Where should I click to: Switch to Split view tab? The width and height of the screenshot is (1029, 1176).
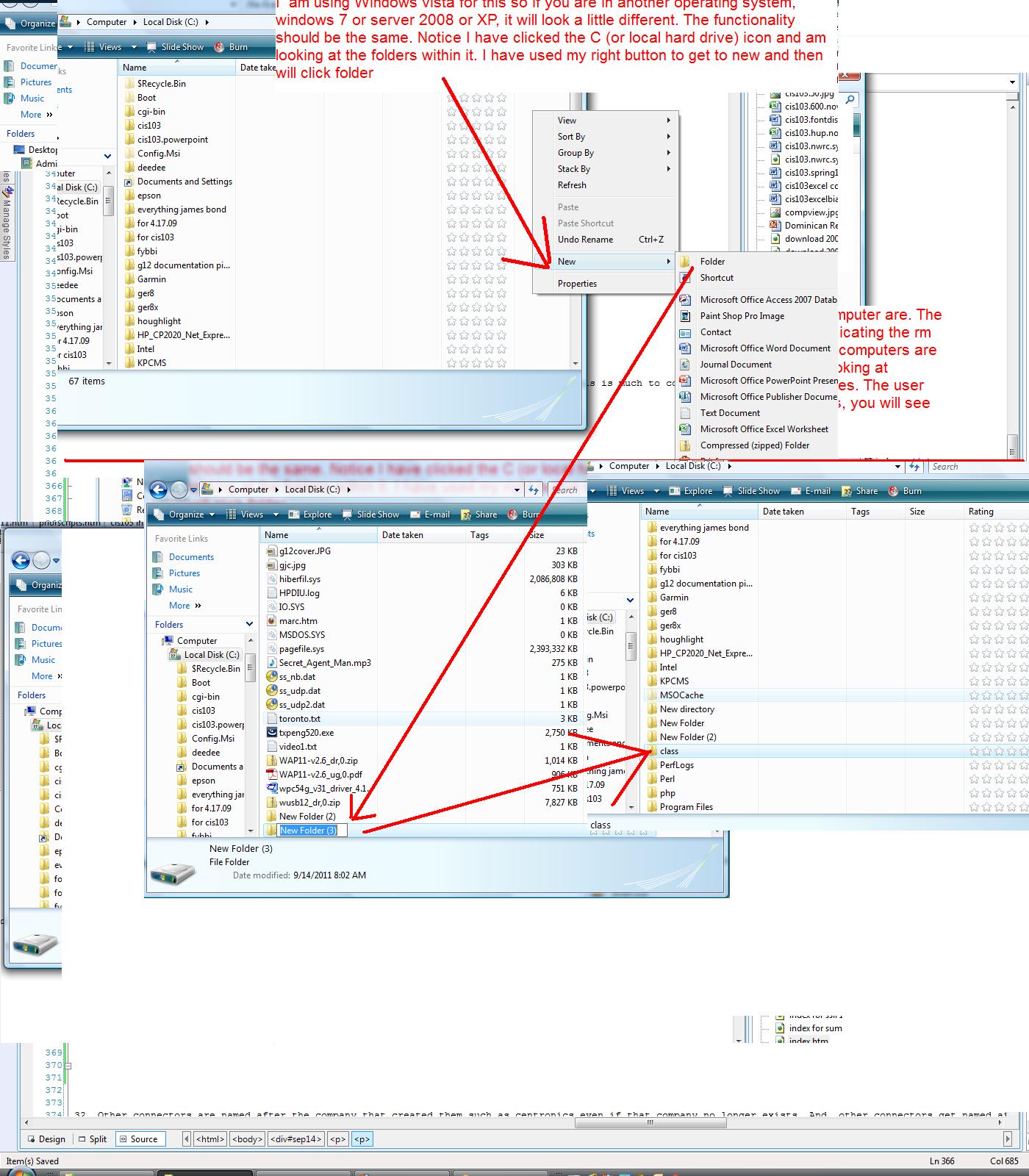tap(93, 1139)
